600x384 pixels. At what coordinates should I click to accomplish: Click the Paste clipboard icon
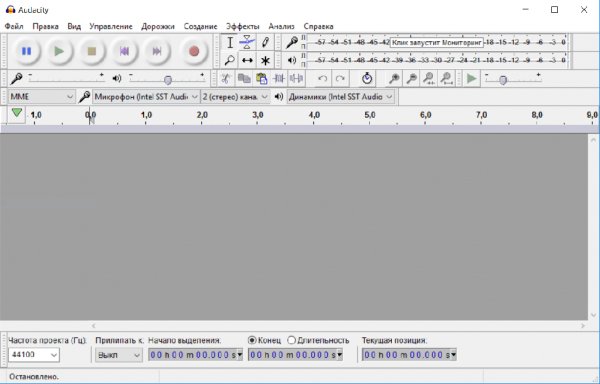(262, 79)
